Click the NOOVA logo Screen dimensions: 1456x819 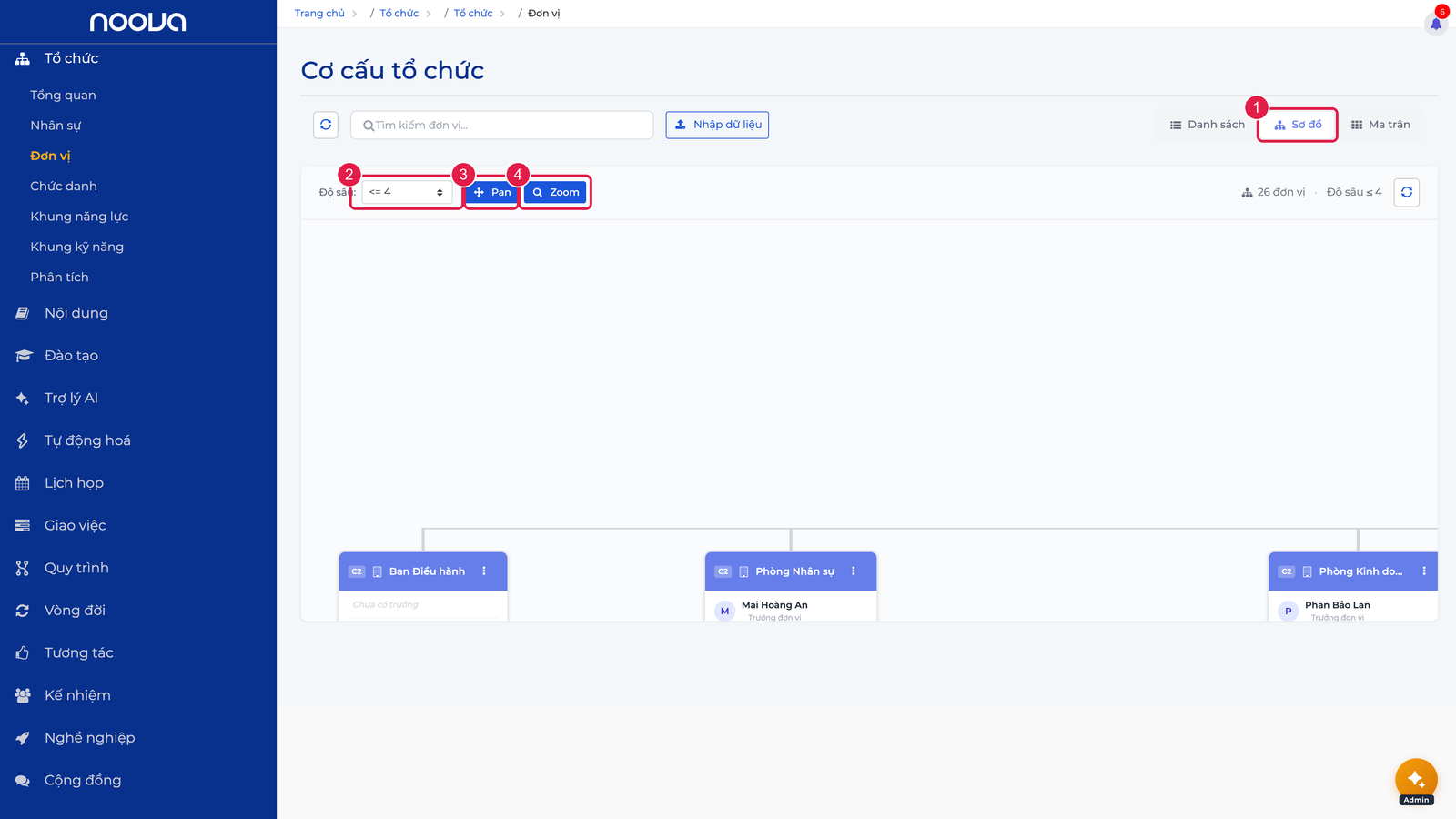click(x=137, y=22)
